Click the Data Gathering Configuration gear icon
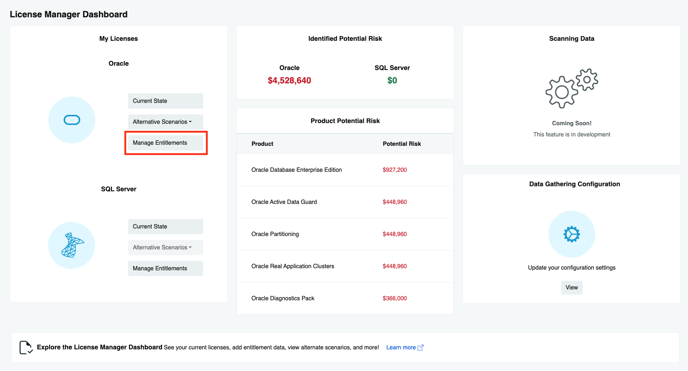 571,234
